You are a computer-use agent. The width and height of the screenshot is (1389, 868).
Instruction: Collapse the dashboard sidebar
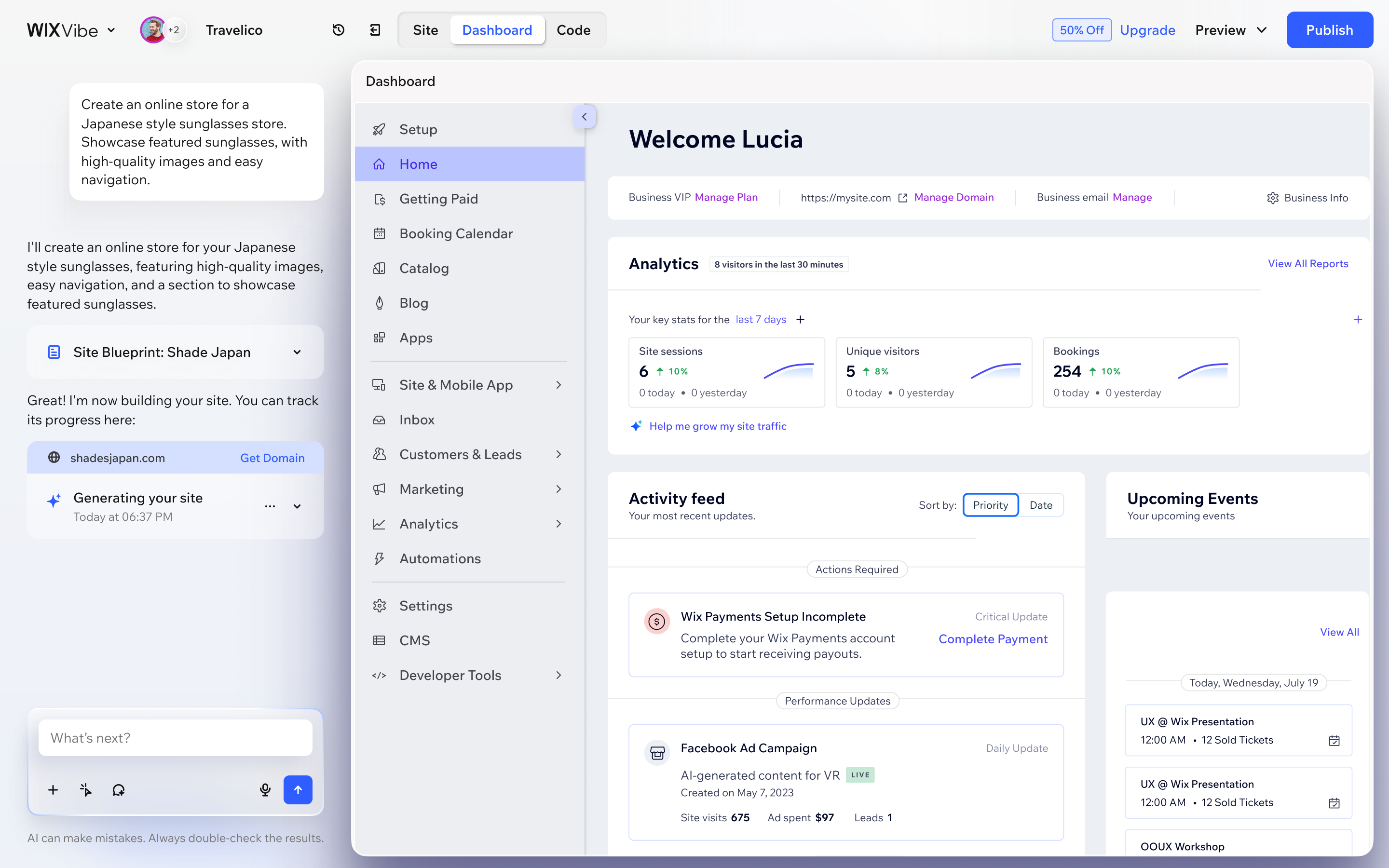pyautogui.click(x=585, y=117)
